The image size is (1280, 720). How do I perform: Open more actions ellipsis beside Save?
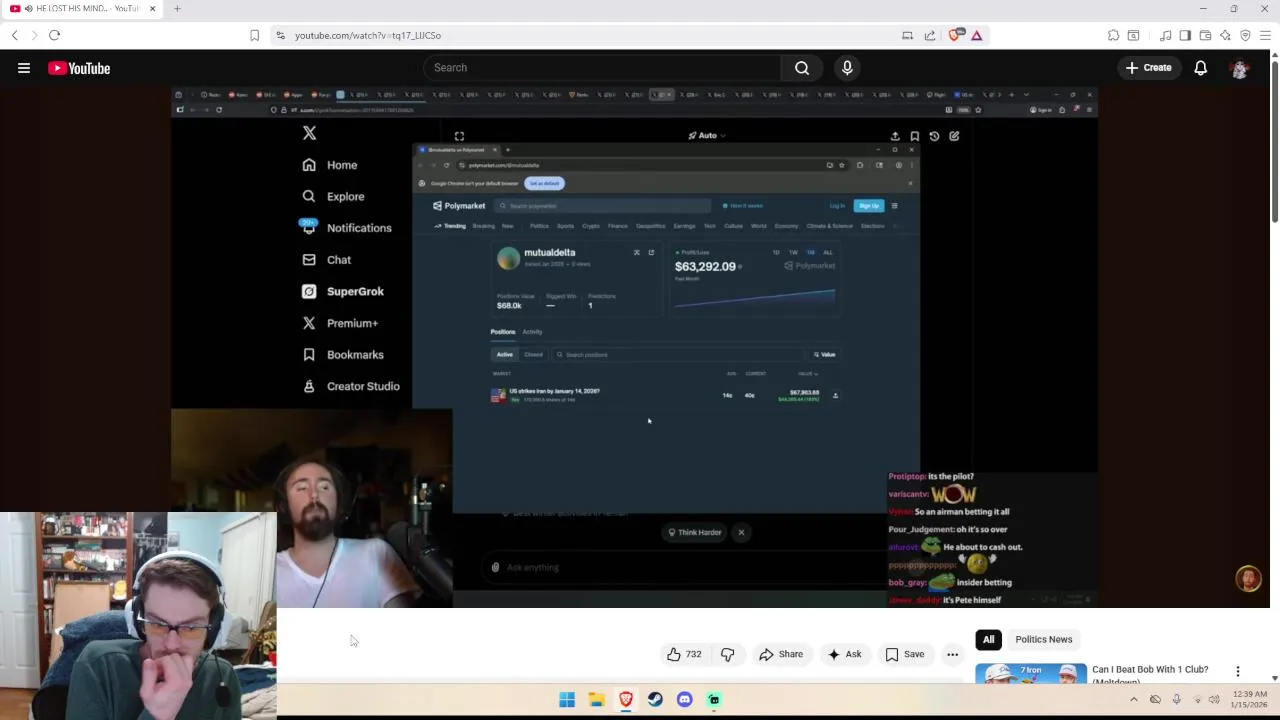pyautogui.click(x=952, y=654)
